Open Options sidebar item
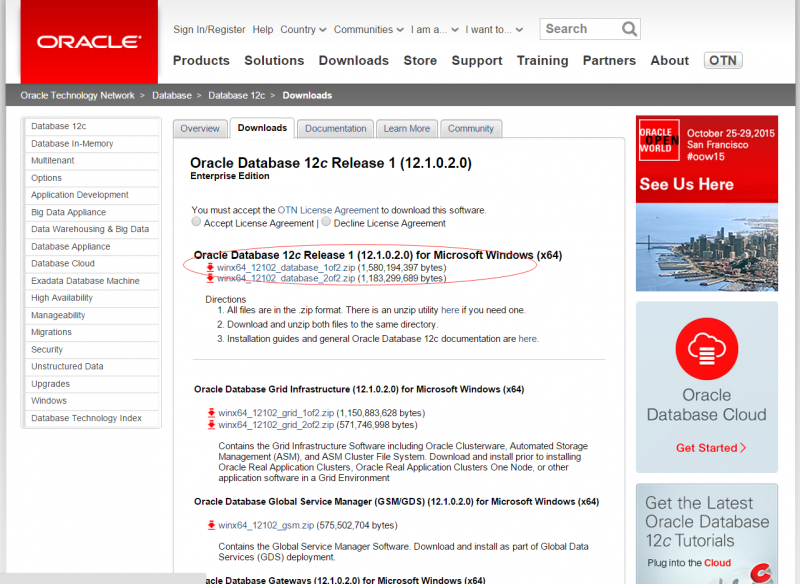The image size is (800, 584). [x=92, y=178]
